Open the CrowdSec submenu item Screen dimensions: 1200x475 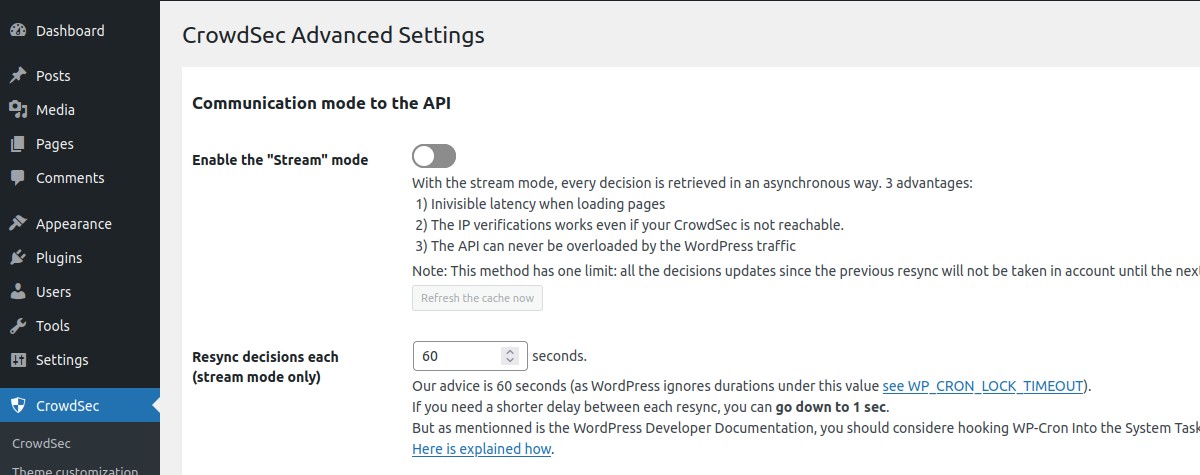click(41, 443)
